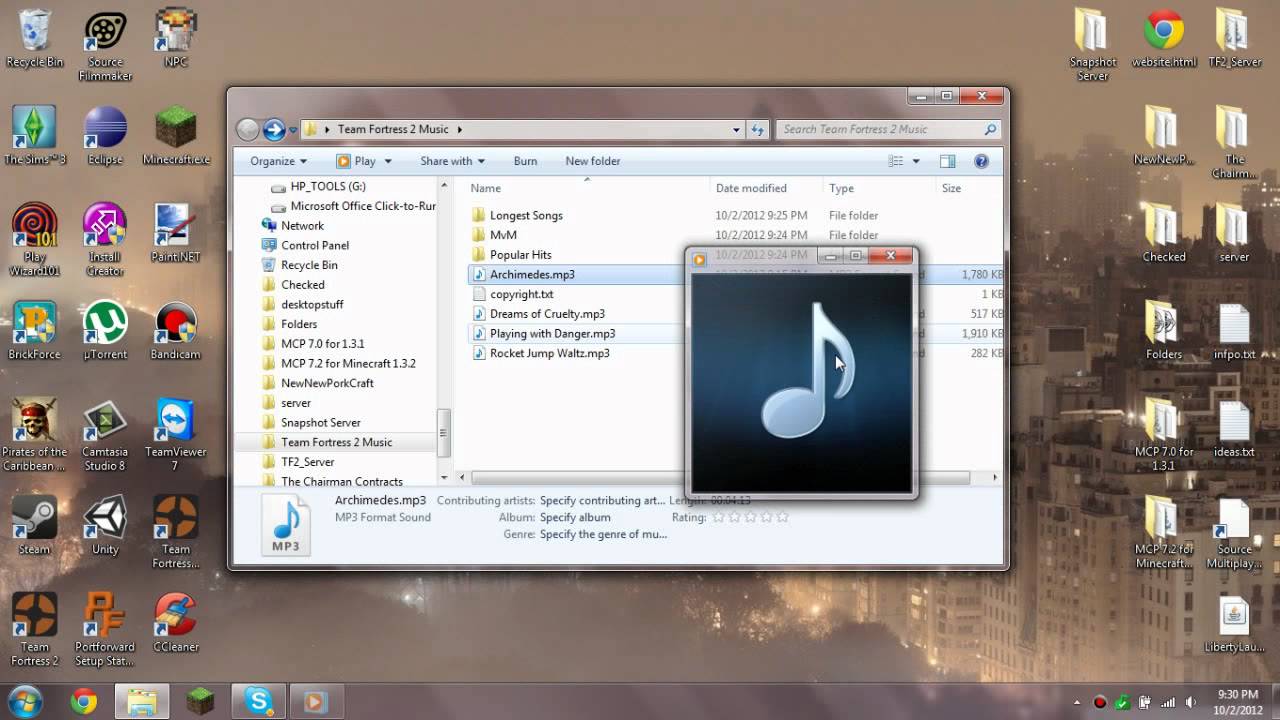Select copyright.txt file
The width and height of the screenshot is (1280, 720).
(x=521, y=294)
